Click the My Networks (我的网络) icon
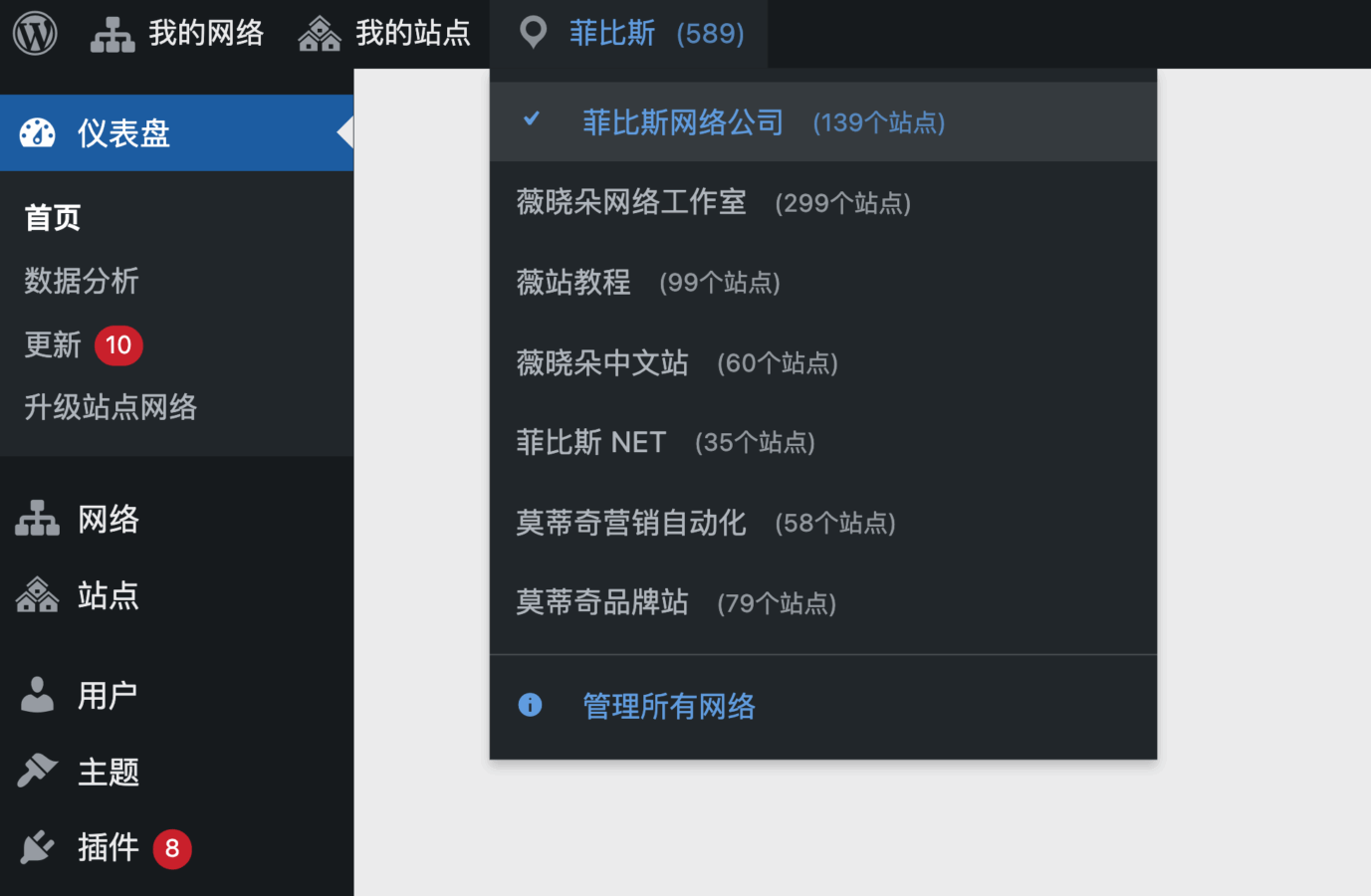Viewport: 1371px width, 896px height. coord(113,35)
